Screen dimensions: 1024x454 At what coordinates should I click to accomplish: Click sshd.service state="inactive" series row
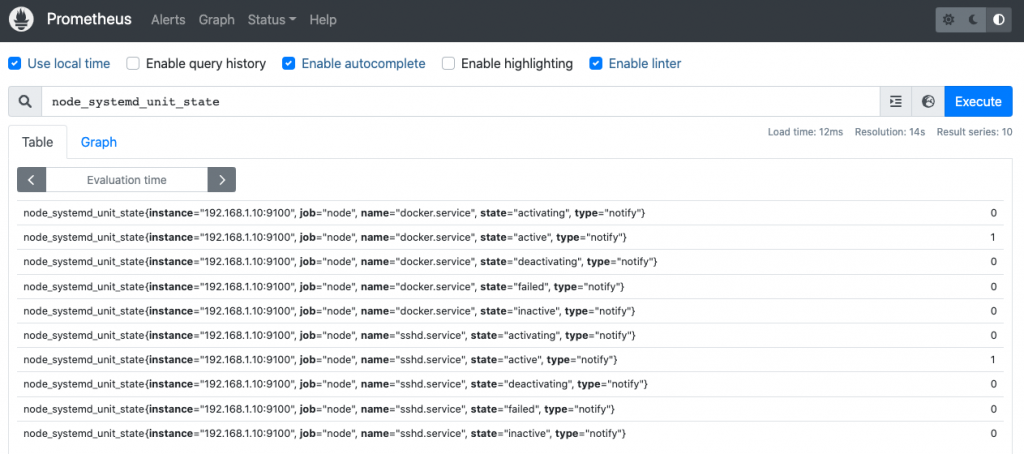[x=510, y=433]
